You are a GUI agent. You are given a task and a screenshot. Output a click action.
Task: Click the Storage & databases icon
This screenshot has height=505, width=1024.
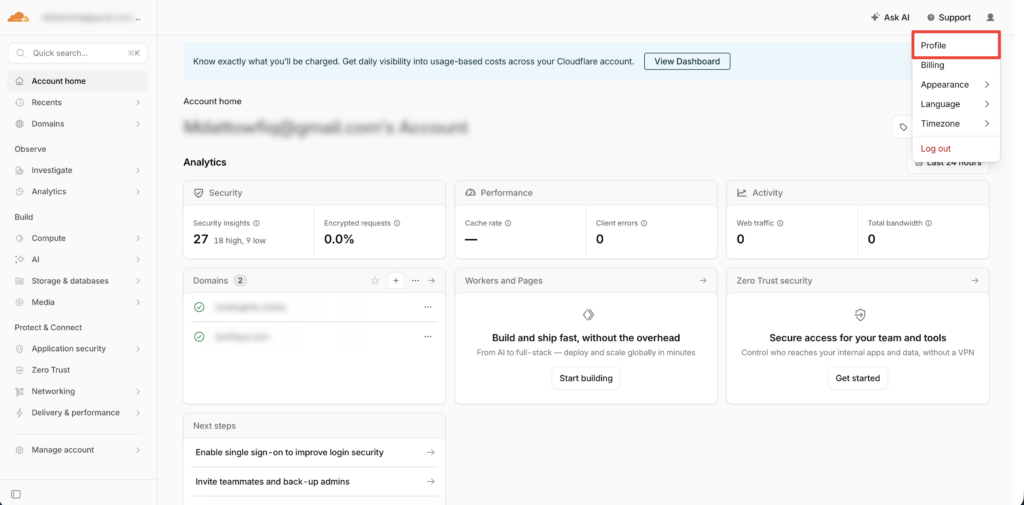[20, 281]
